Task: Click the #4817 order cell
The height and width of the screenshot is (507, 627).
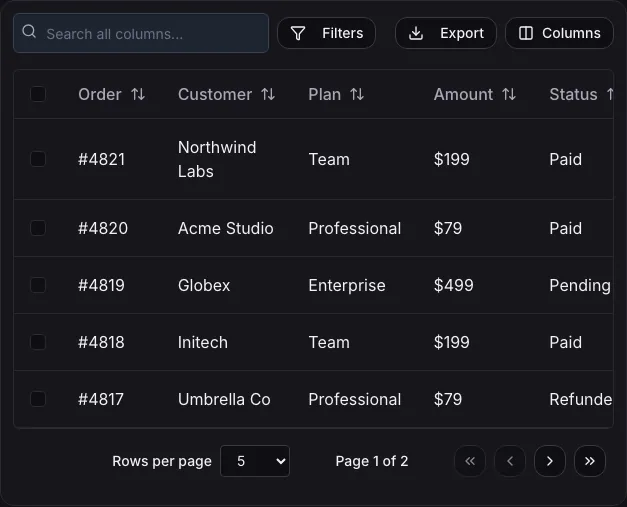Action: pos(101,399)
